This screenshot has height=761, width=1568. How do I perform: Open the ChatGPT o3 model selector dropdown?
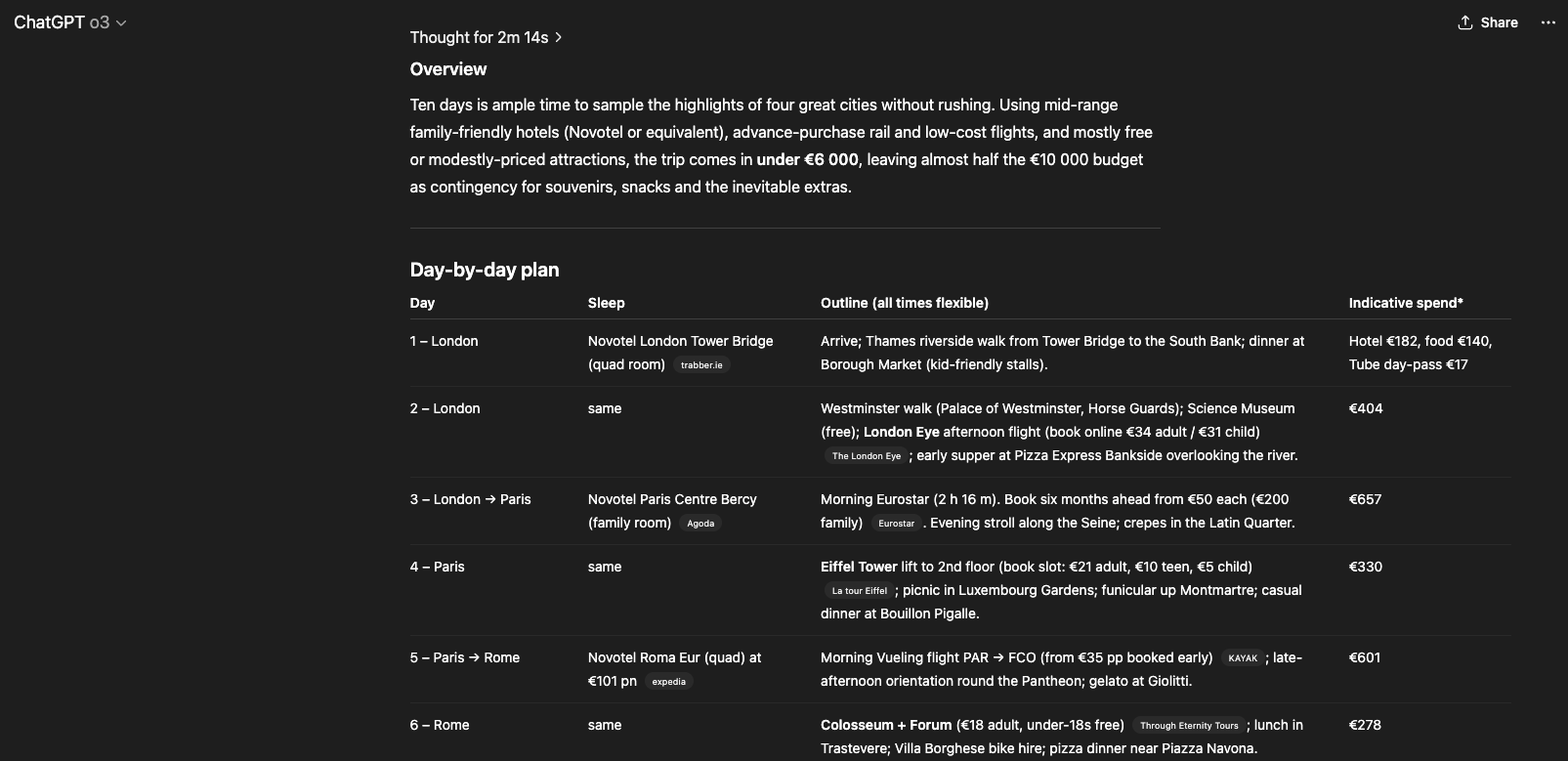pyautogui.click(x=70, y=22)
